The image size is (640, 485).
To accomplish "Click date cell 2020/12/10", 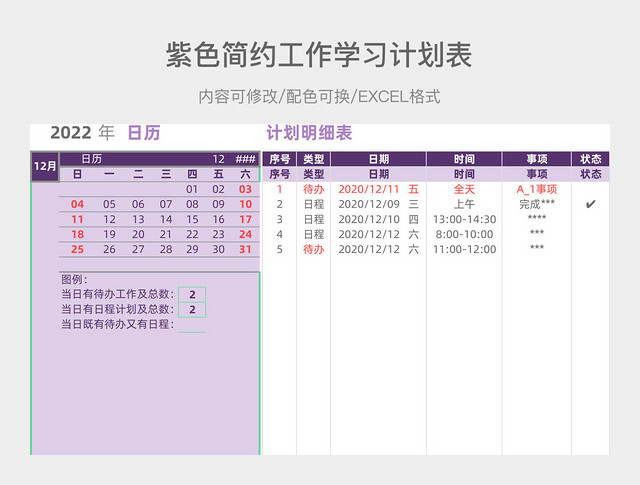I will 369,220.
